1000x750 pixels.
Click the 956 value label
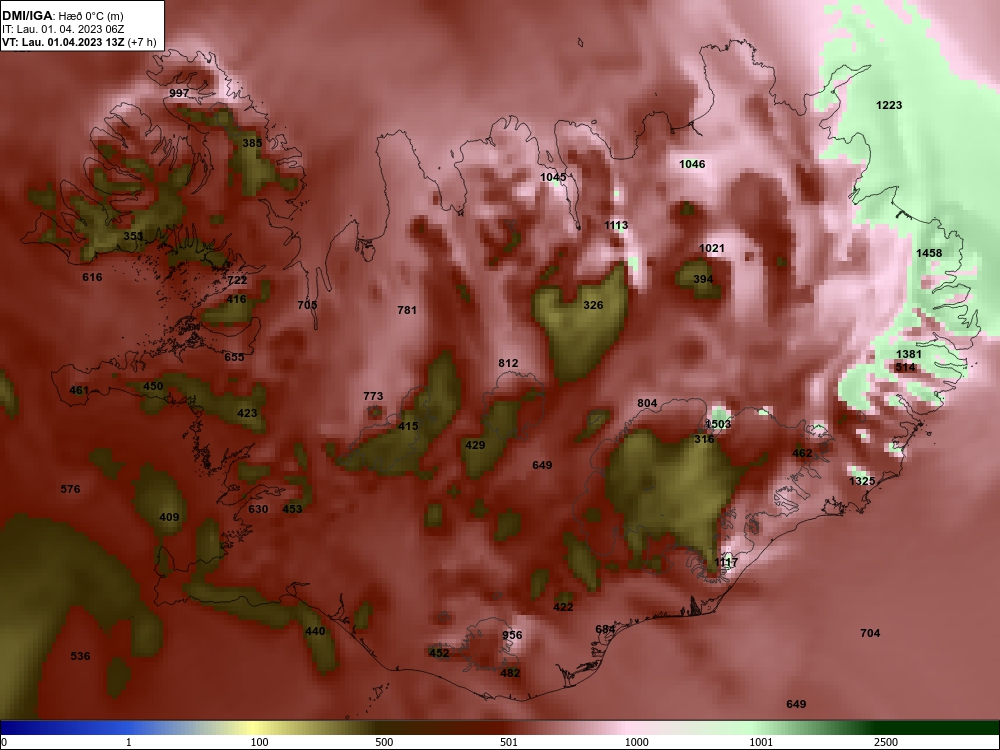[512, 635]
